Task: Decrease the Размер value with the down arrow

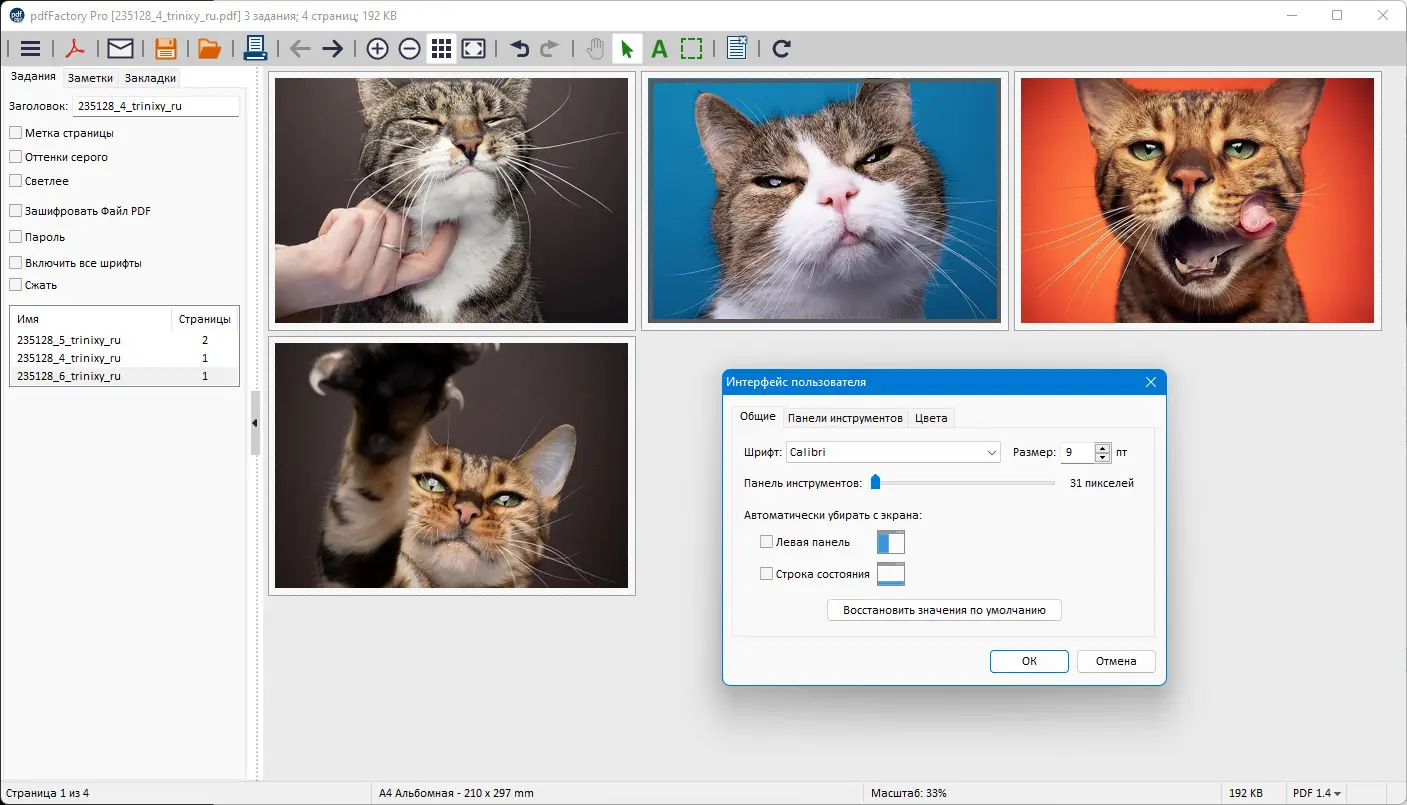Action: 1103,458
